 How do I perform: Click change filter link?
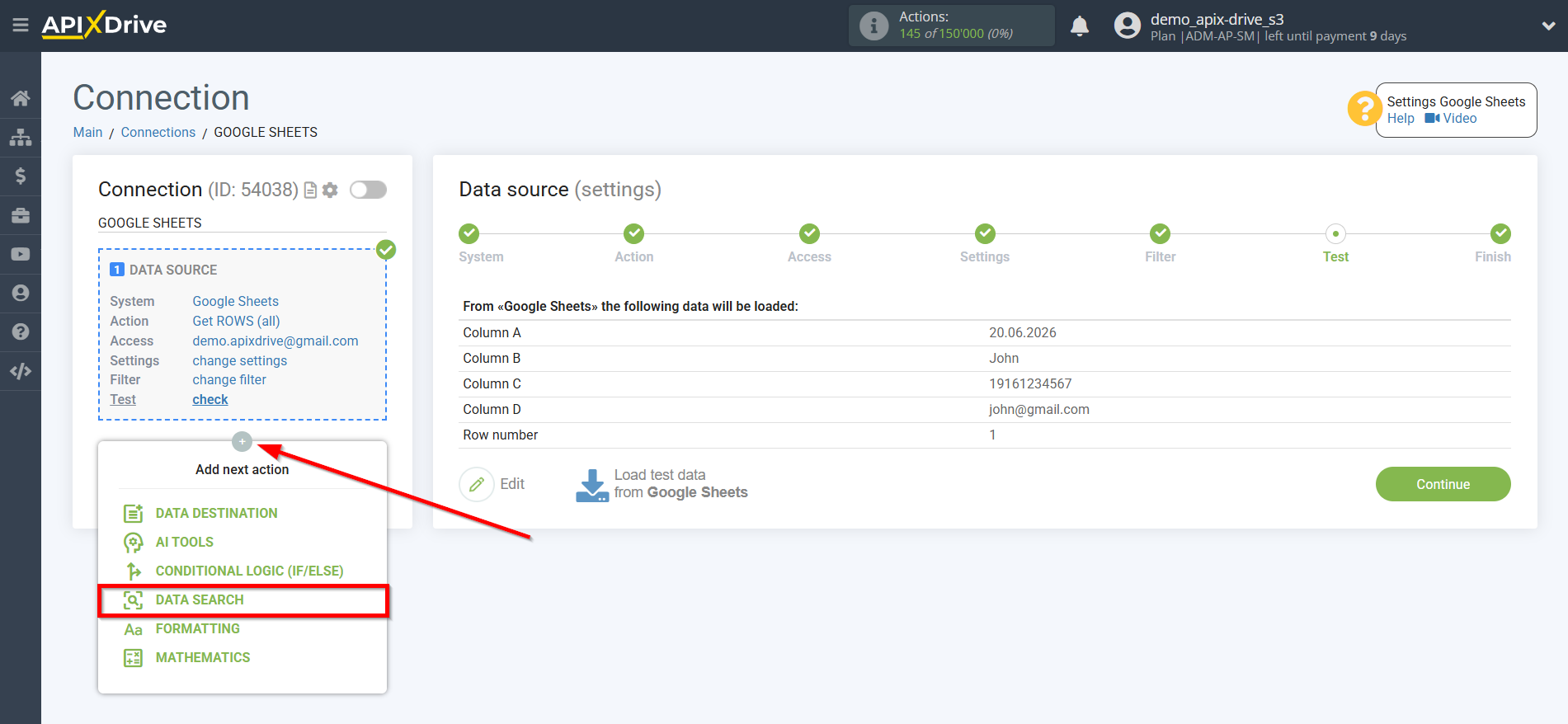tap(229, 379)
